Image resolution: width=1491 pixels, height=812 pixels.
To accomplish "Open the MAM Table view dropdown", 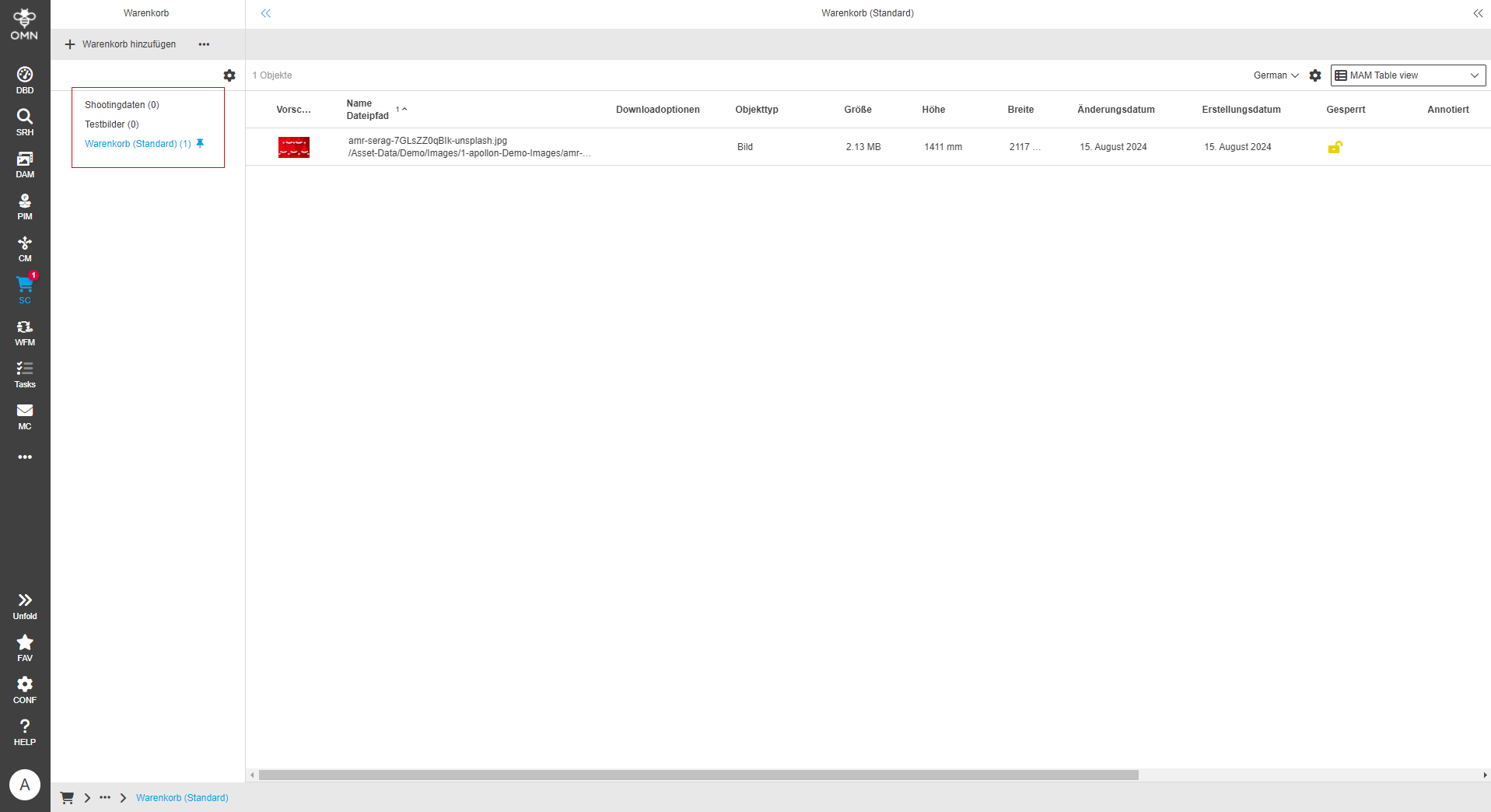I will pos(1407,75).
